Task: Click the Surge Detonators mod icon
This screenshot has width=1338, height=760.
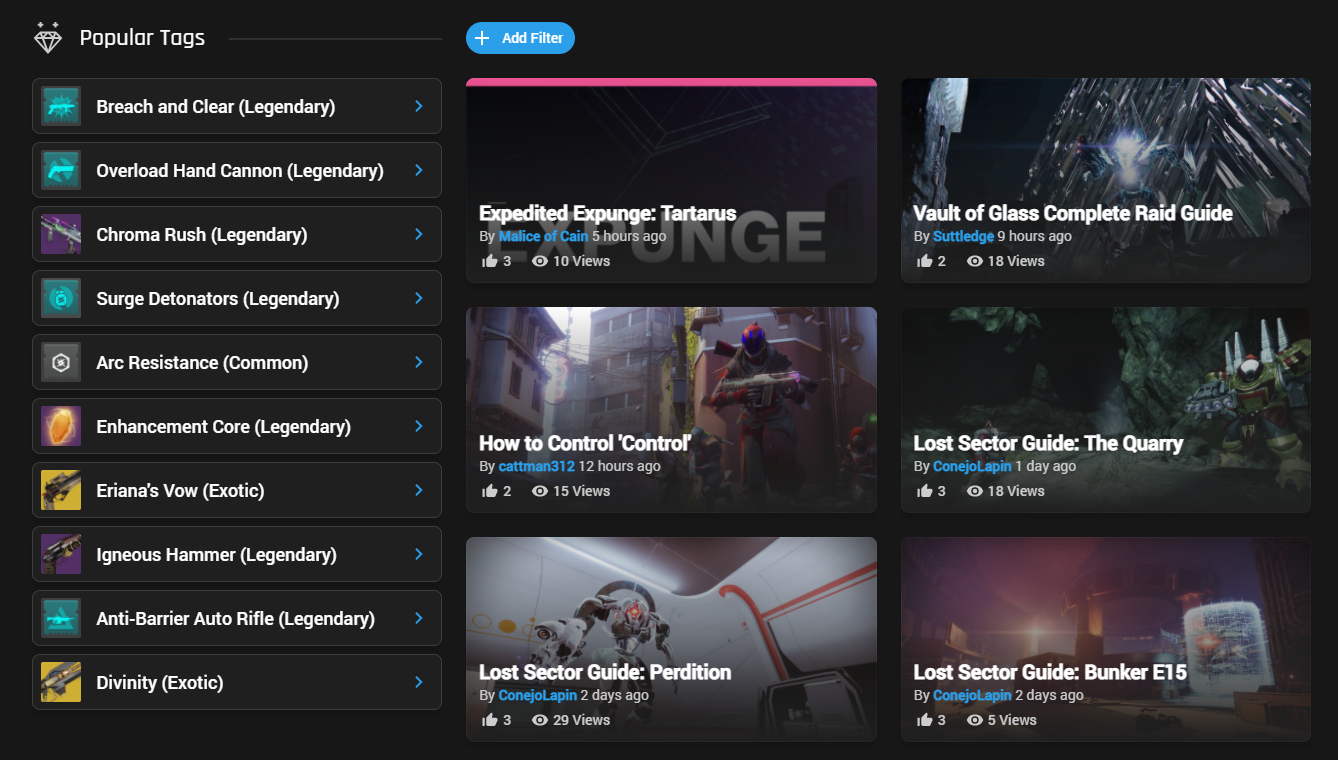Action: coord(61,298)
